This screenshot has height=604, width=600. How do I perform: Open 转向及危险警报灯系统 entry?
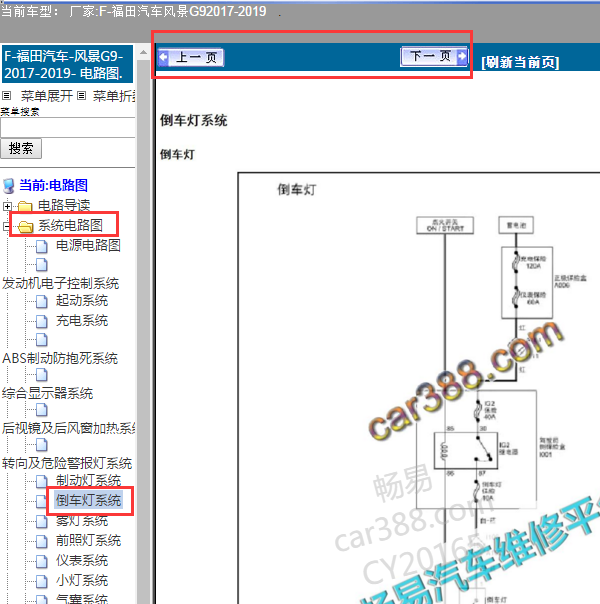(67, 463)
